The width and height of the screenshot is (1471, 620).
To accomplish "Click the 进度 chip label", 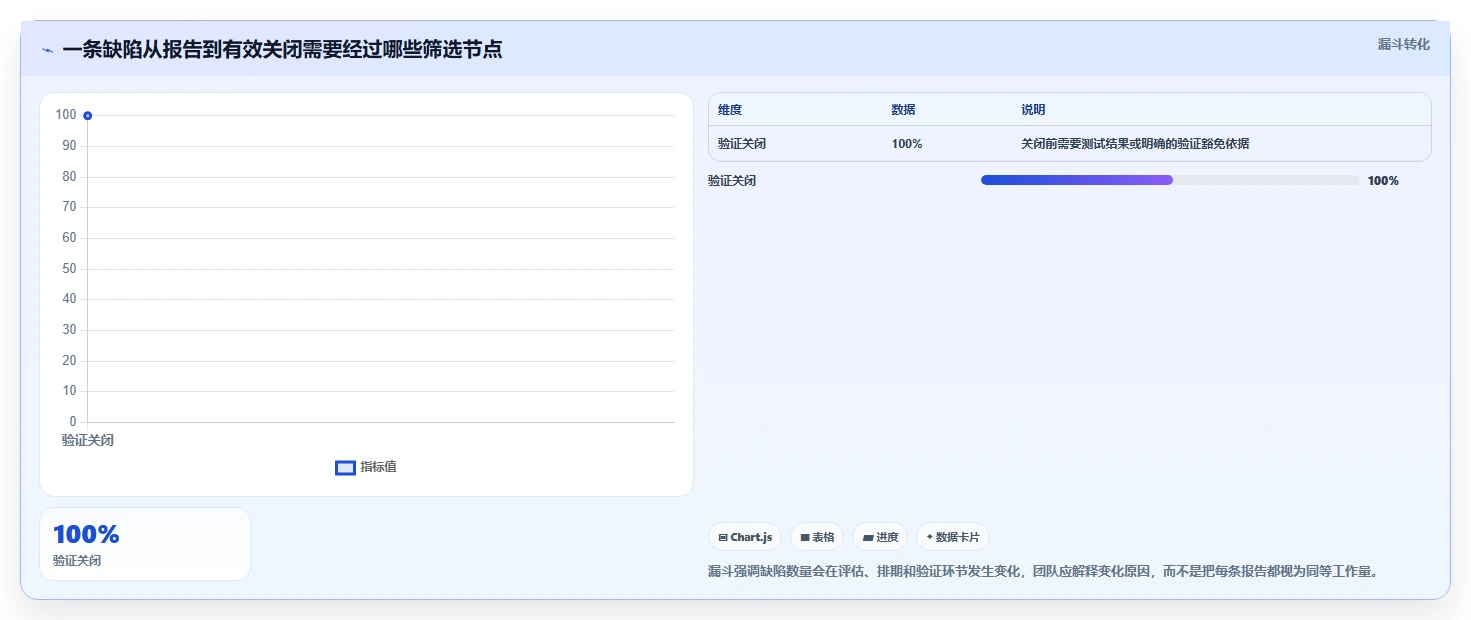I will coord(887,537).
